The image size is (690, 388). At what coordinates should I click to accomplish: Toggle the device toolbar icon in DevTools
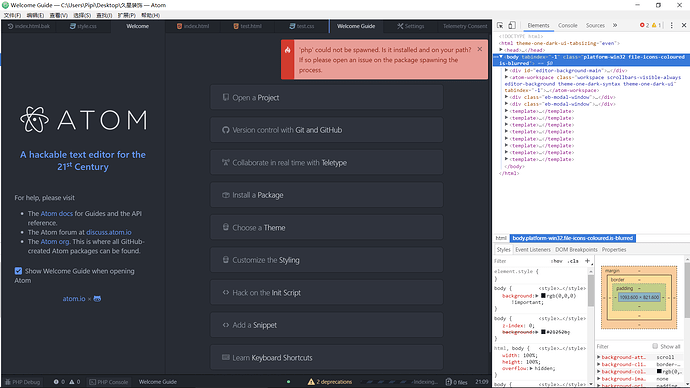(512, 26)
